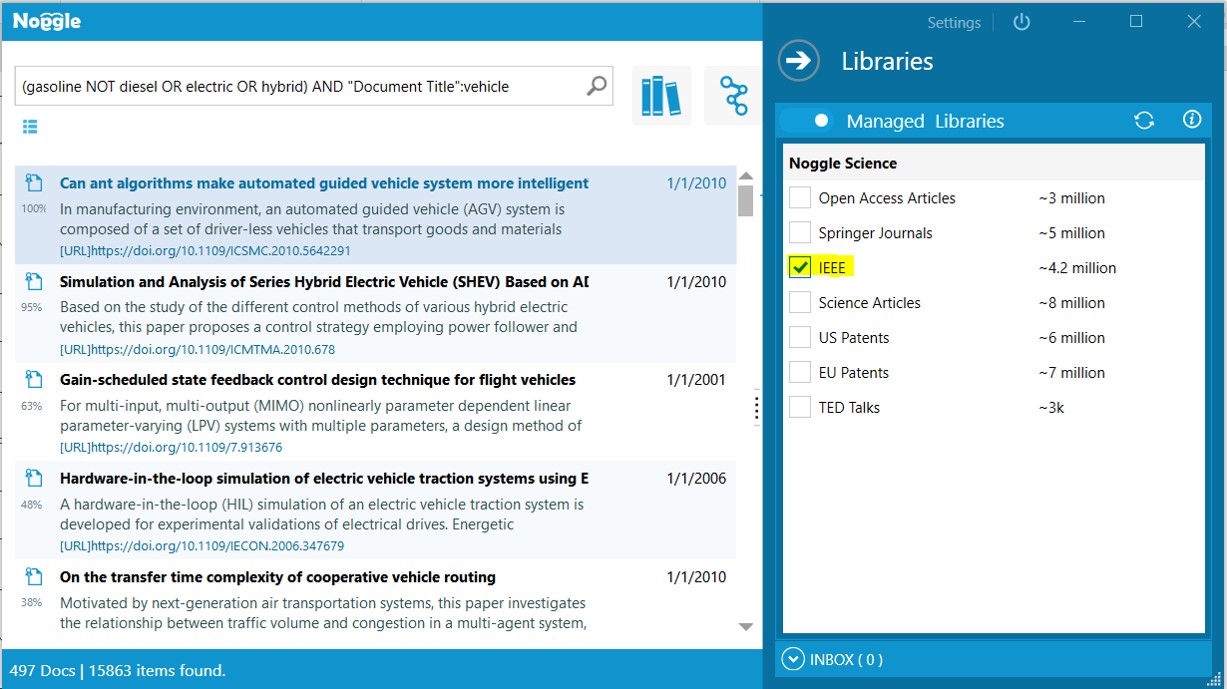Viewport: 1227px width, 689px height.
Task: Click the results scrollbar thumb
Action: (745, 201)
